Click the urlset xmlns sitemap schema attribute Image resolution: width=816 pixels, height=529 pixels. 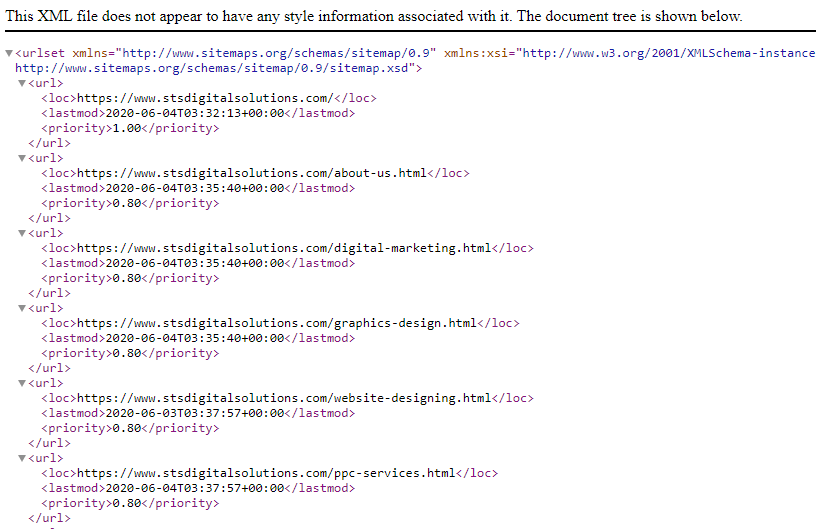coord(254,53)
